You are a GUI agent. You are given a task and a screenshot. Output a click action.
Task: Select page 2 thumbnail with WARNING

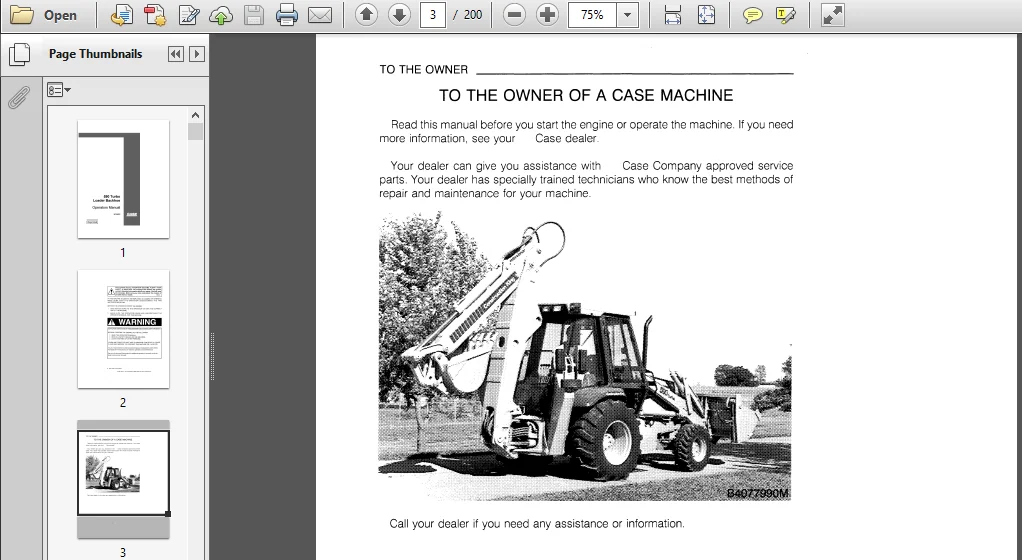coord(123,329)
